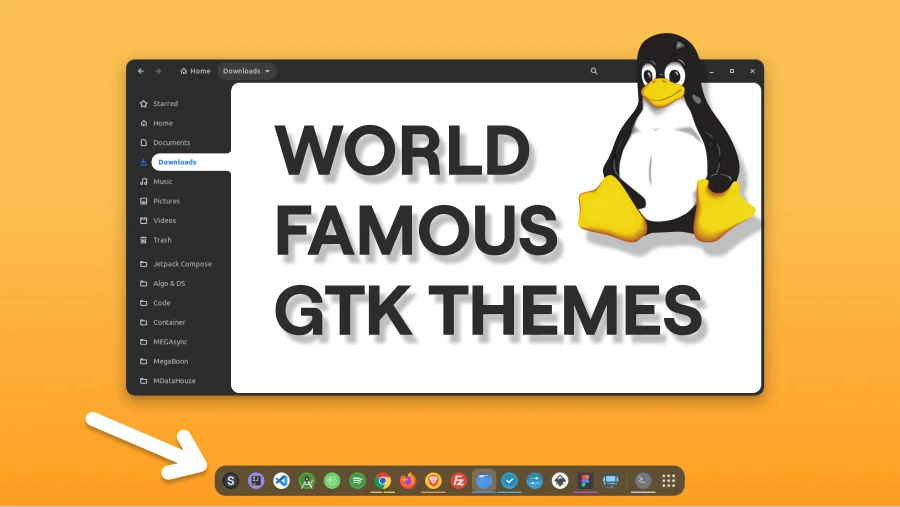The image size is (900, 507).
Task: Show all applications grid
Action: (669, 481)
